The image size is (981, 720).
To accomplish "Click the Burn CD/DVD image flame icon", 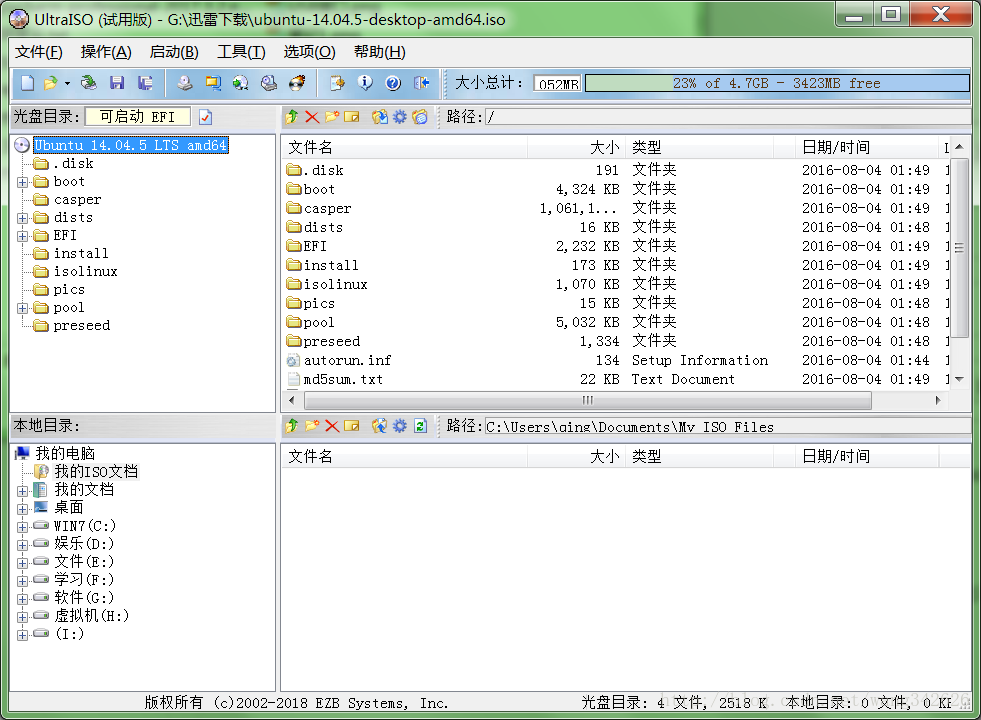I will click(x=297, y=83).
